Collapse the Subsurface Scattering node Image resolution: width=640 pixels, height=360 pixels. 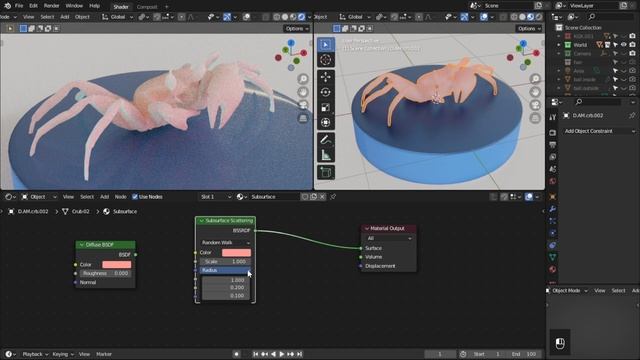201,220
